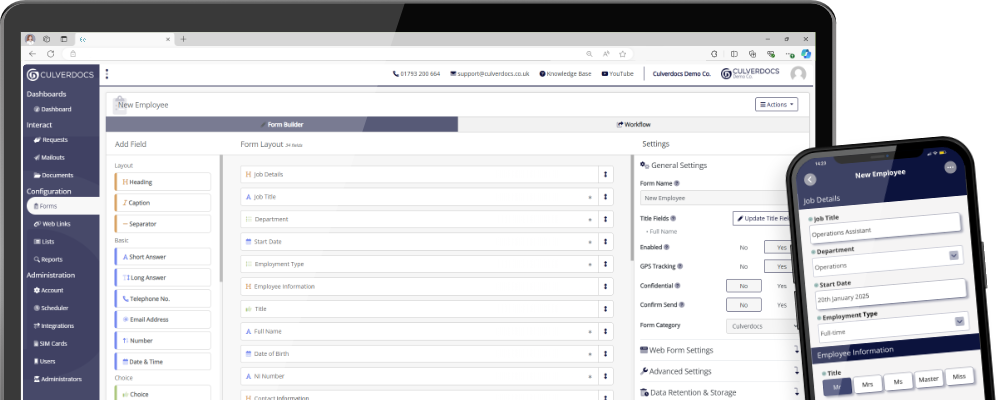This screenshot has height=400, width=1000.
Task: Open the Integrations sidebar item
Action: point(54,326)
